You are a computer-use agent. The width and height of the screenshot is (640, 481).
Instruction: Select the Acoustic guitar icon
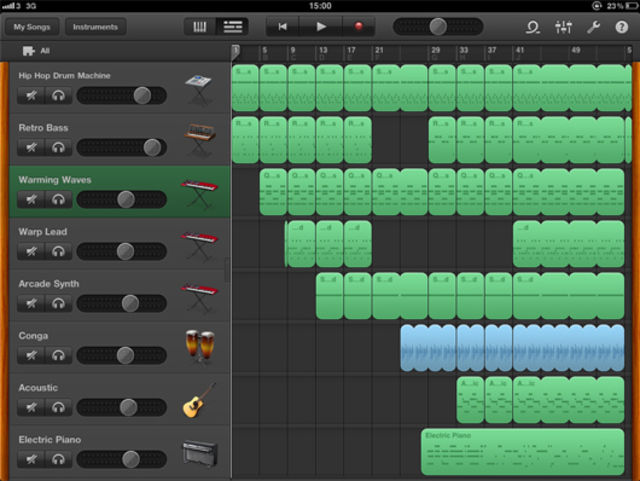pyautogui.click(x=199, y=400)
